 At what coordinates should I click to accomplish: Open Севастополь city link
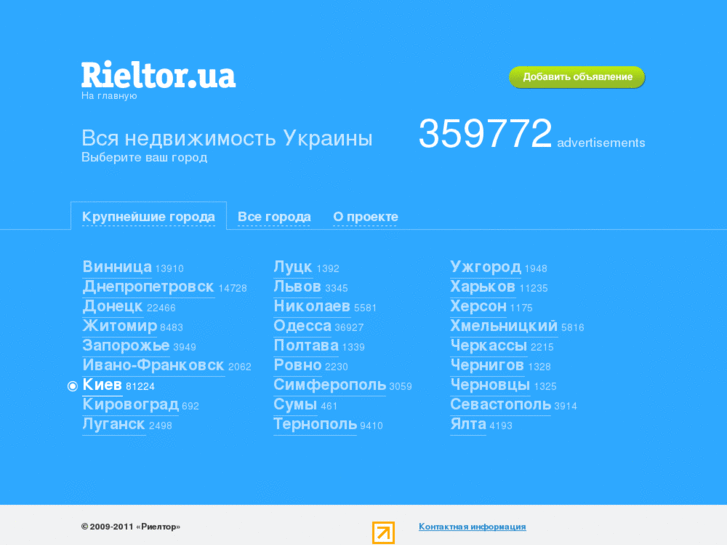coord(500,404)
